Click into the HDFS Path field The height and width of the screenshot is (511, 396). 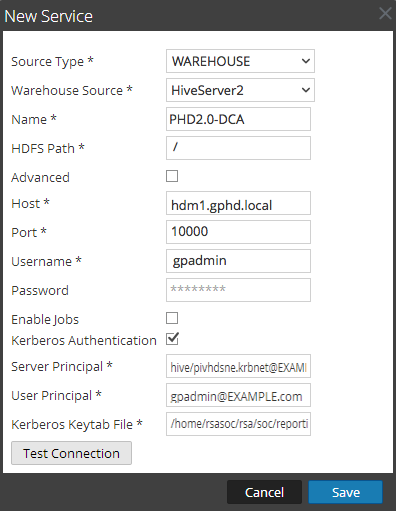coord(238,148)
